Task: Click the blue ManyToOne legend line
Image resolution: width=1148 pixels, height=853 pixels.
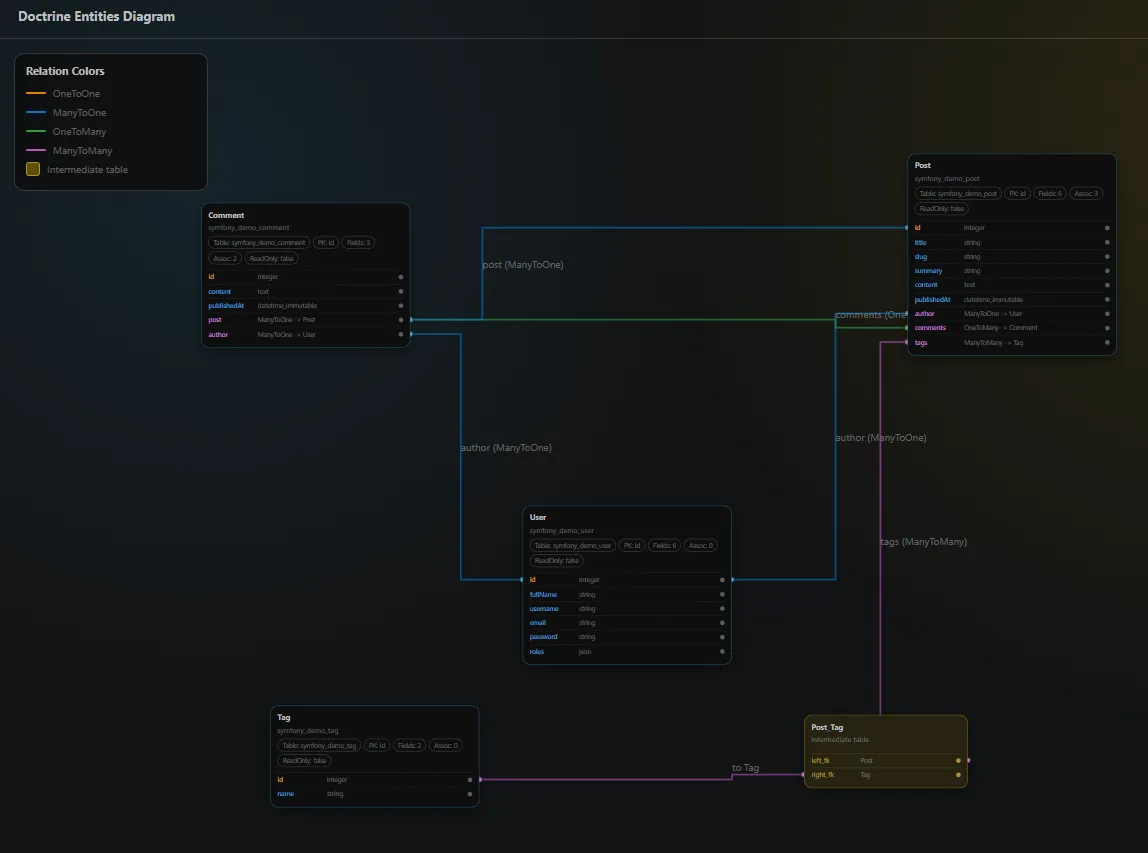Action: 36,113
